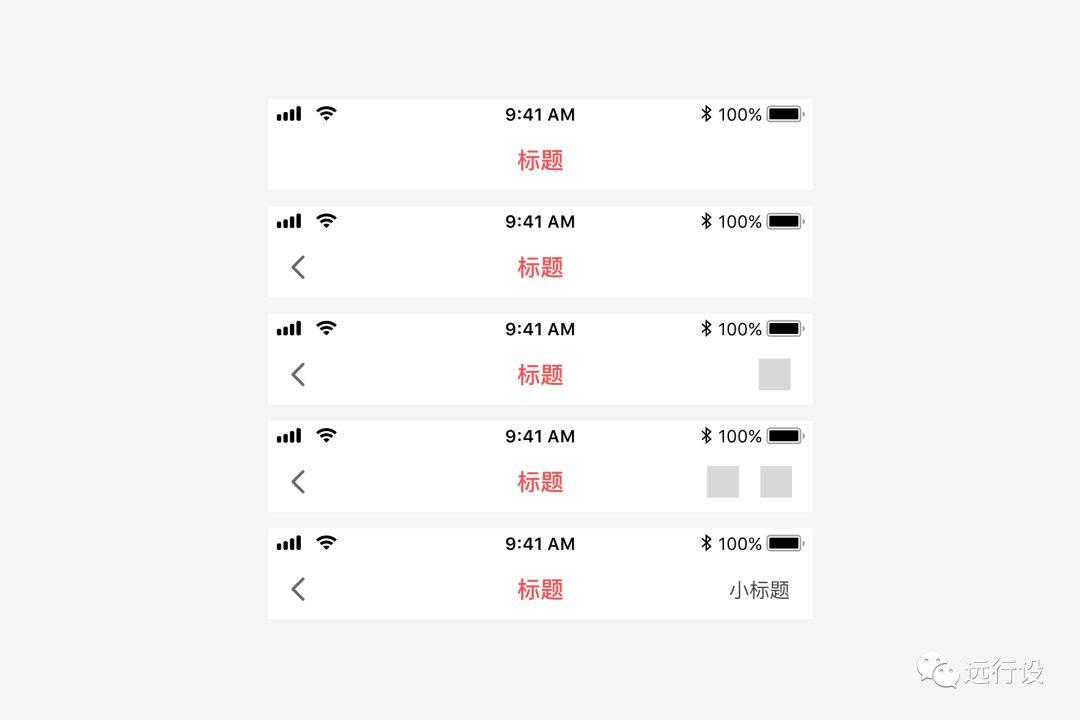Image resolution: width=1080 pixels, height=720 pixels.
Task: Click the left gray placeholder square in fourth bar
Action: click(723, 482)
